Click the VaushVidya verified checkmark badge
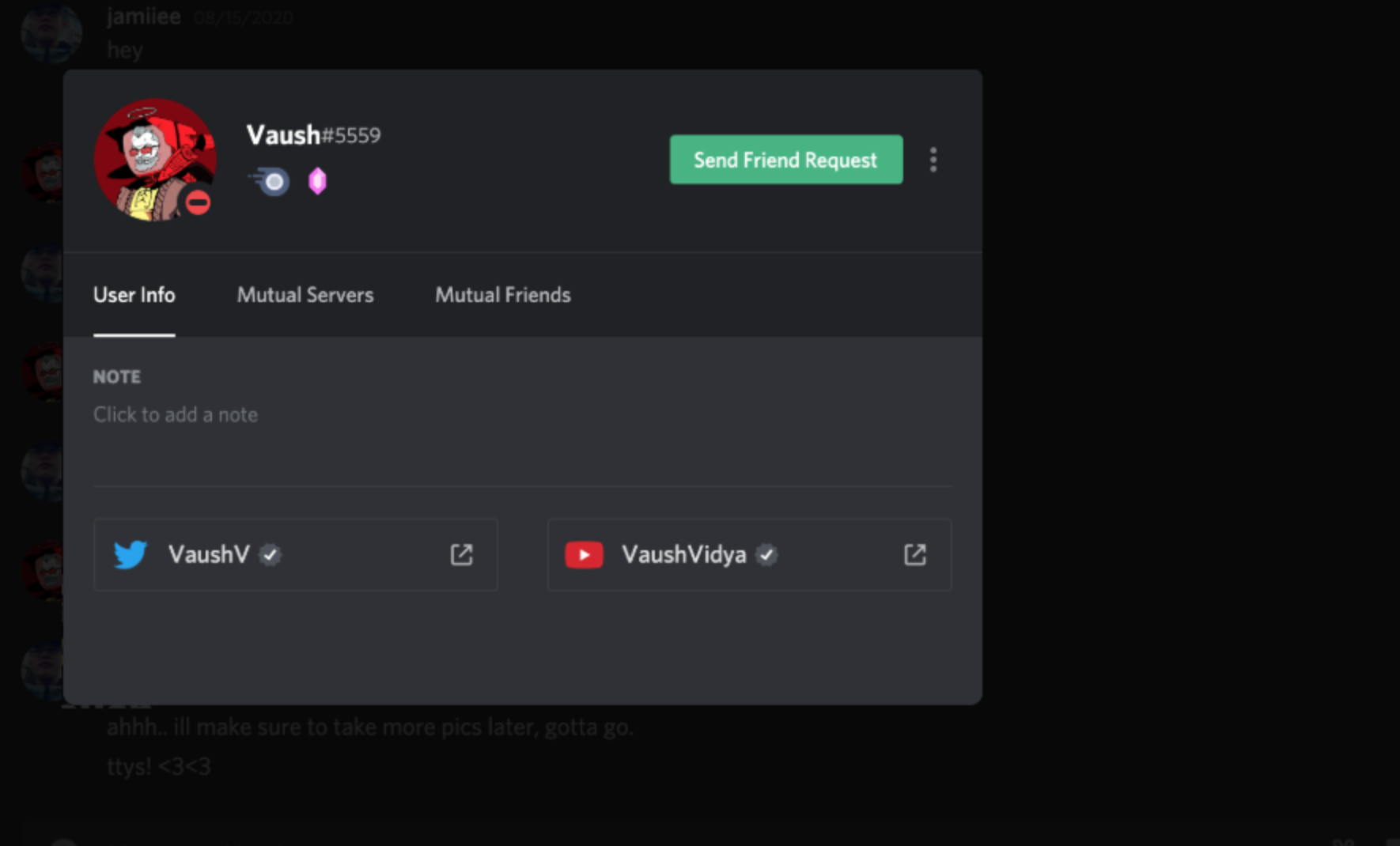This screenshot has height=846, width=1400. click(766, 555)
